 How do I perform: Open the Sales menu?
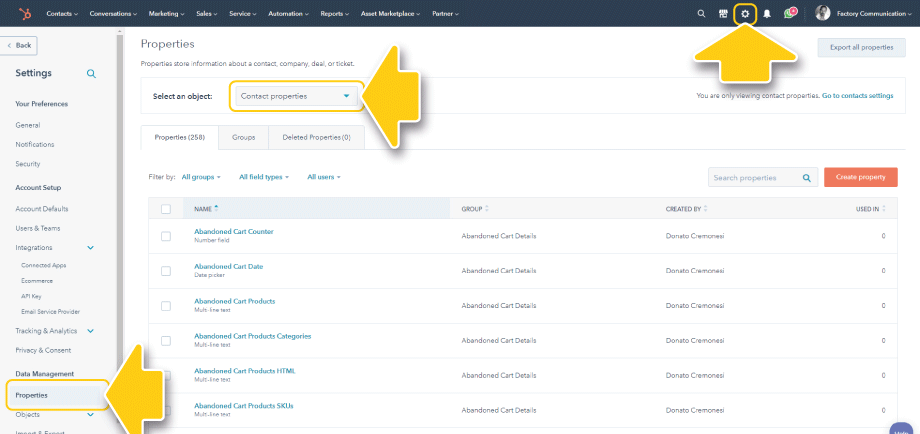[207, 13]
